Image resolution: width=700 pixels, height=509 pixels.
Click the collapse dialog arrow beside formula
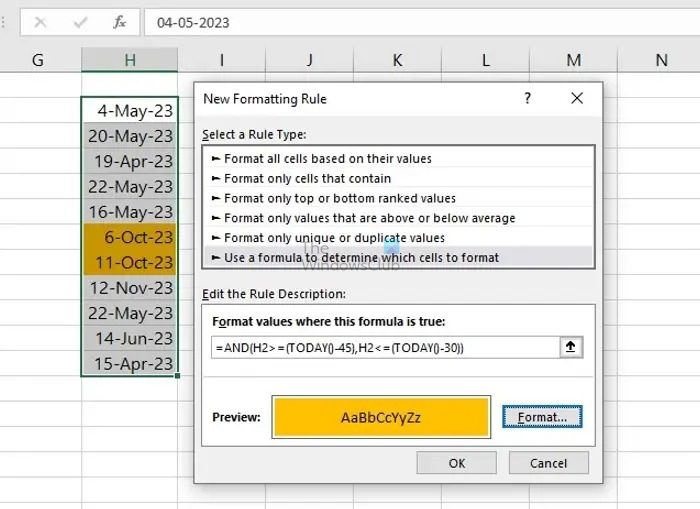click(572, 347)
